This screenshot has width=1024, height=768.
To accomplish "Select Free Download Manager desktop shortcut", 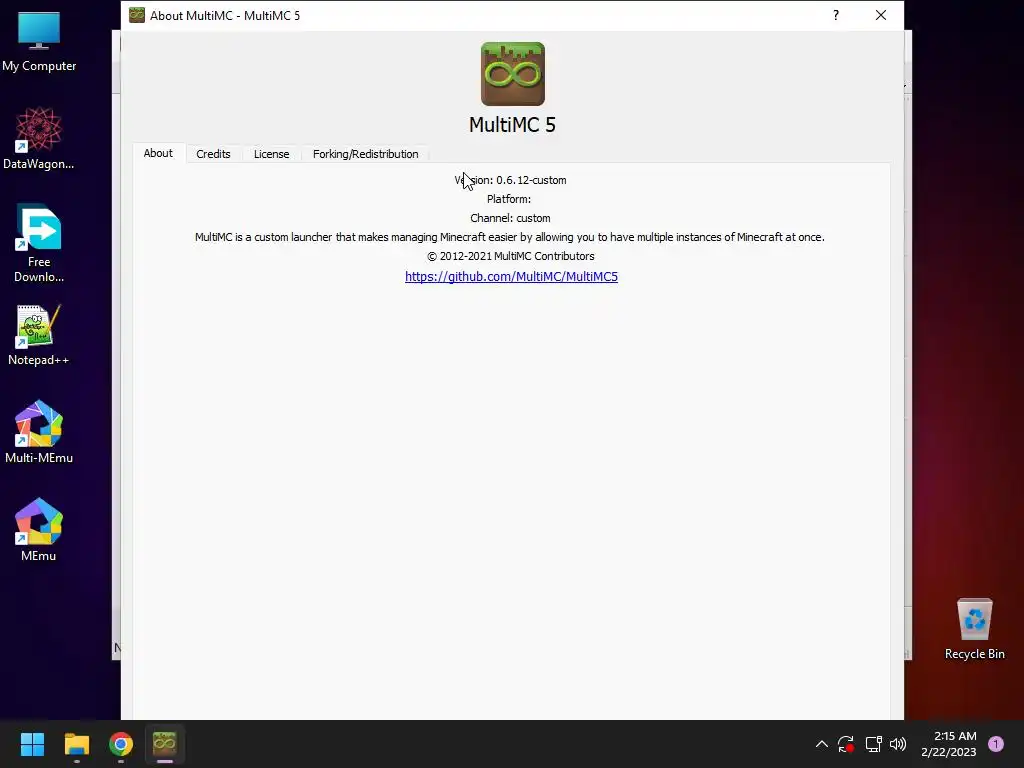I will (39, 243).
